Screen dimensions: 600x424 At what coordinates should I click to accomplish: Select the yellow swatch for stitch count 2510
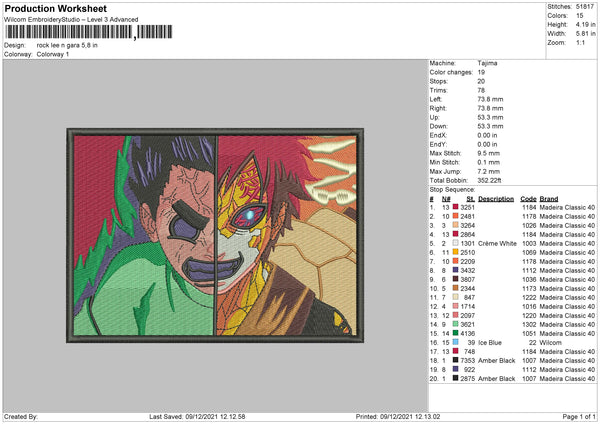(455, 252)
